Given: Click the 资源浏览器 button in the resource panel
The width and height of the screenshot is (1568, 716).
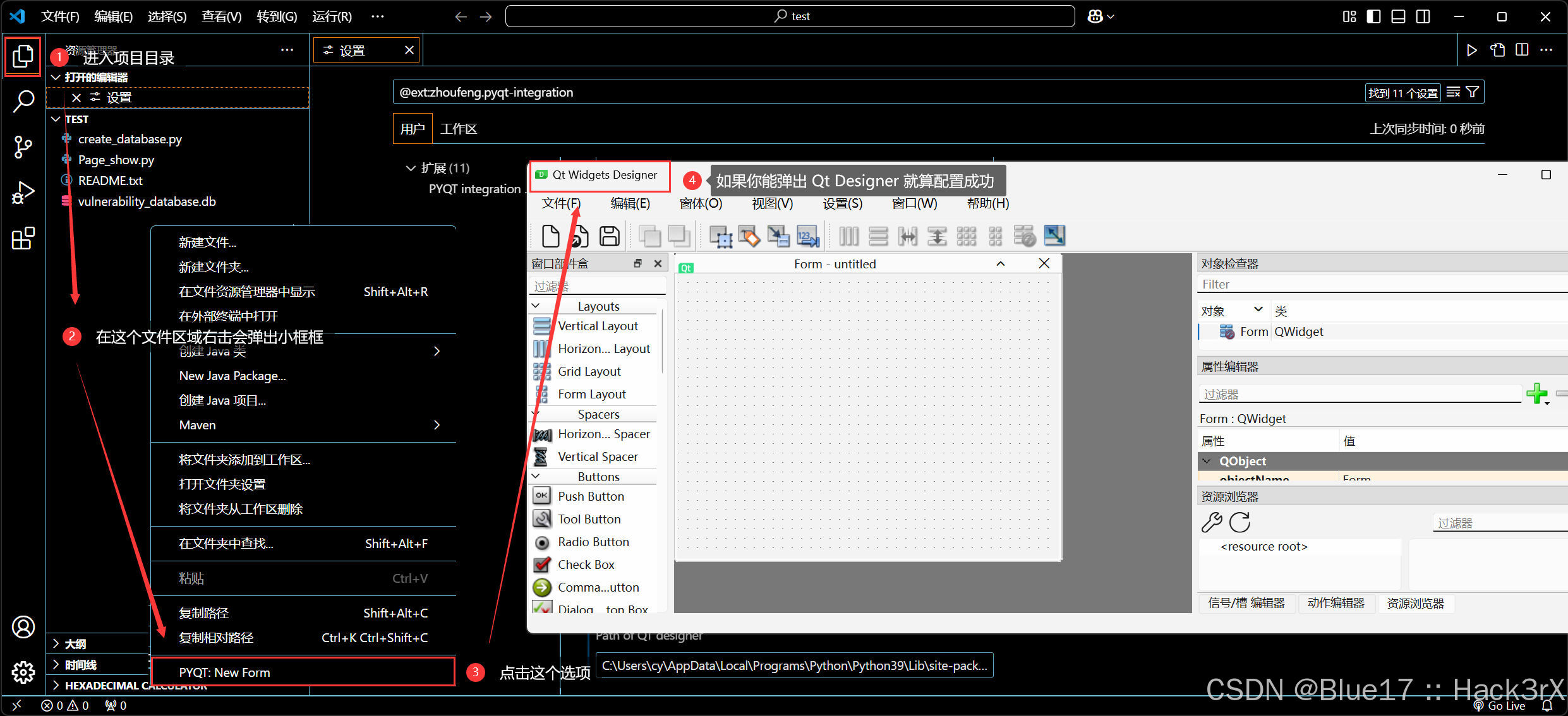Looking at the screenshot, I should pyautogui.click(x=1416, y=603).
